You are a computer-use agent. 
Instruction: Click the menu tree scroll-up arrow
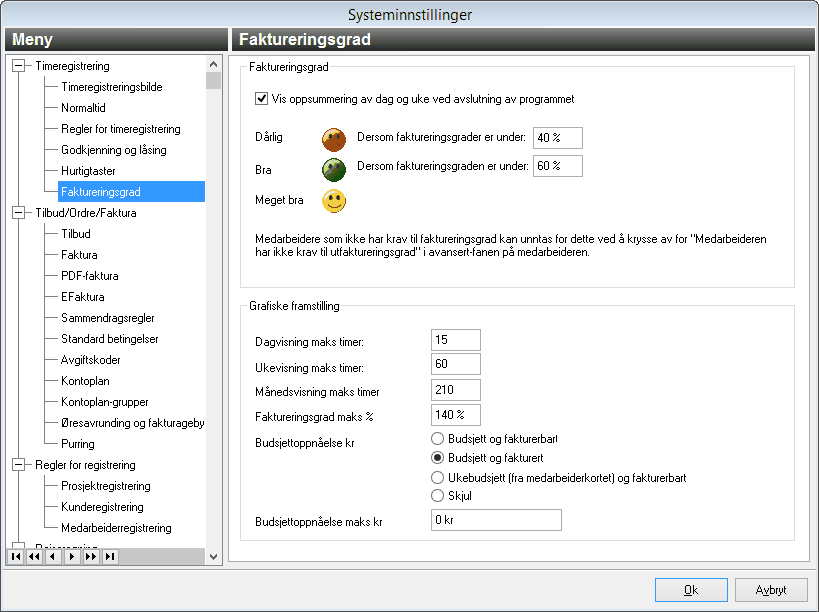tap(213, 64)
